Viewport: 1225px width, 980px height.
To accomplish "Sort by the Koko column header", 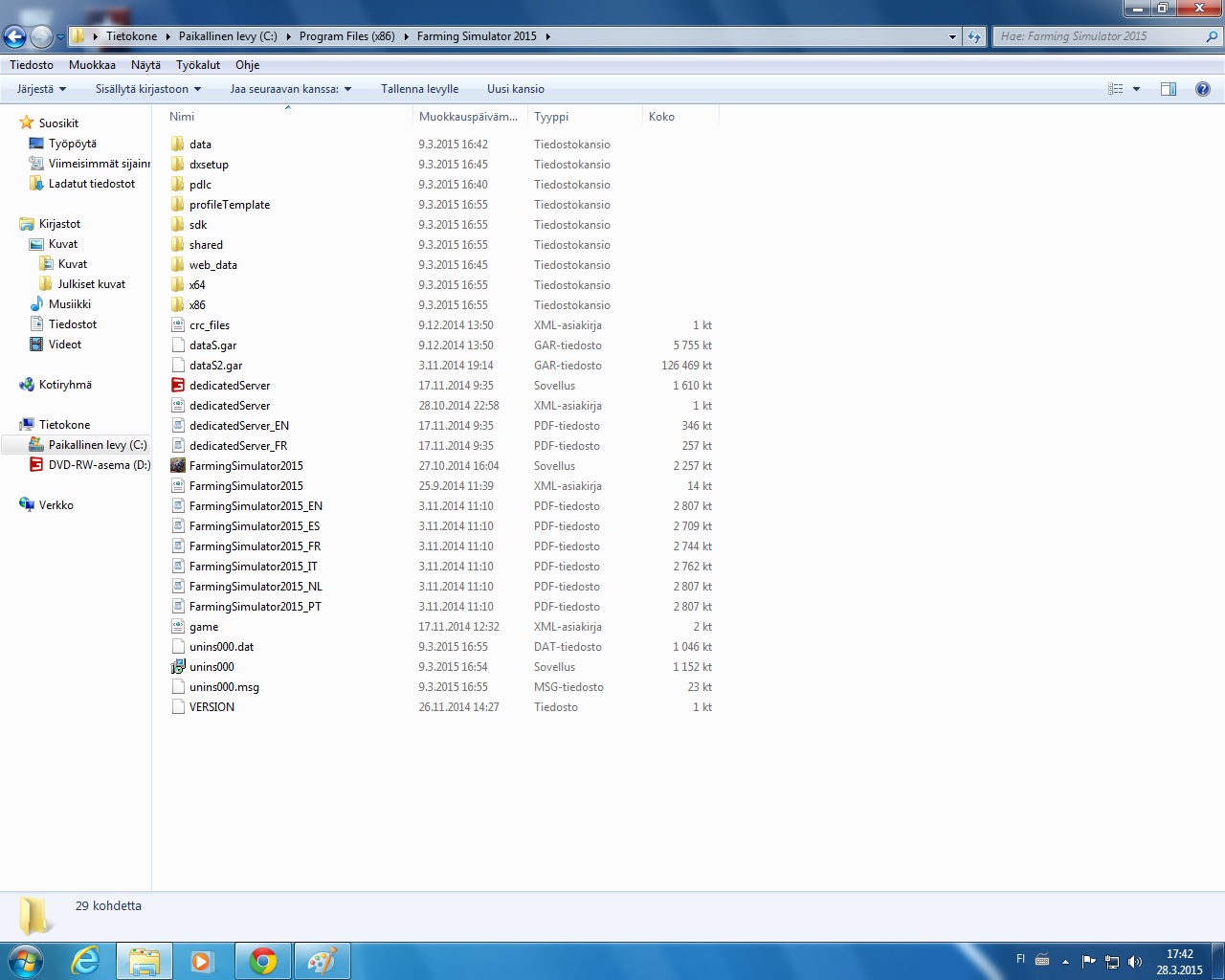I will (680, 117).
